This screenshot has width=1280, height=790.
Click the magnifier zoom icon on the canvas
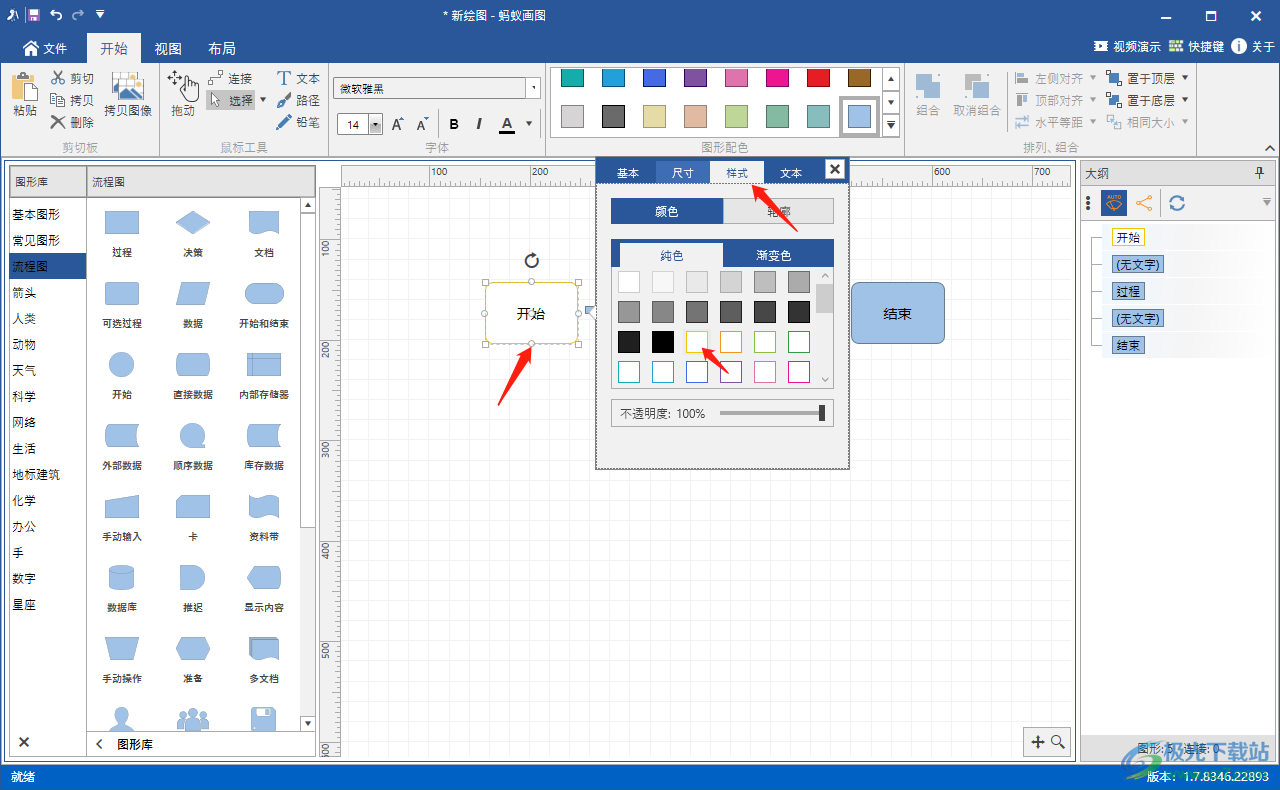click(x=1057, y=742)
